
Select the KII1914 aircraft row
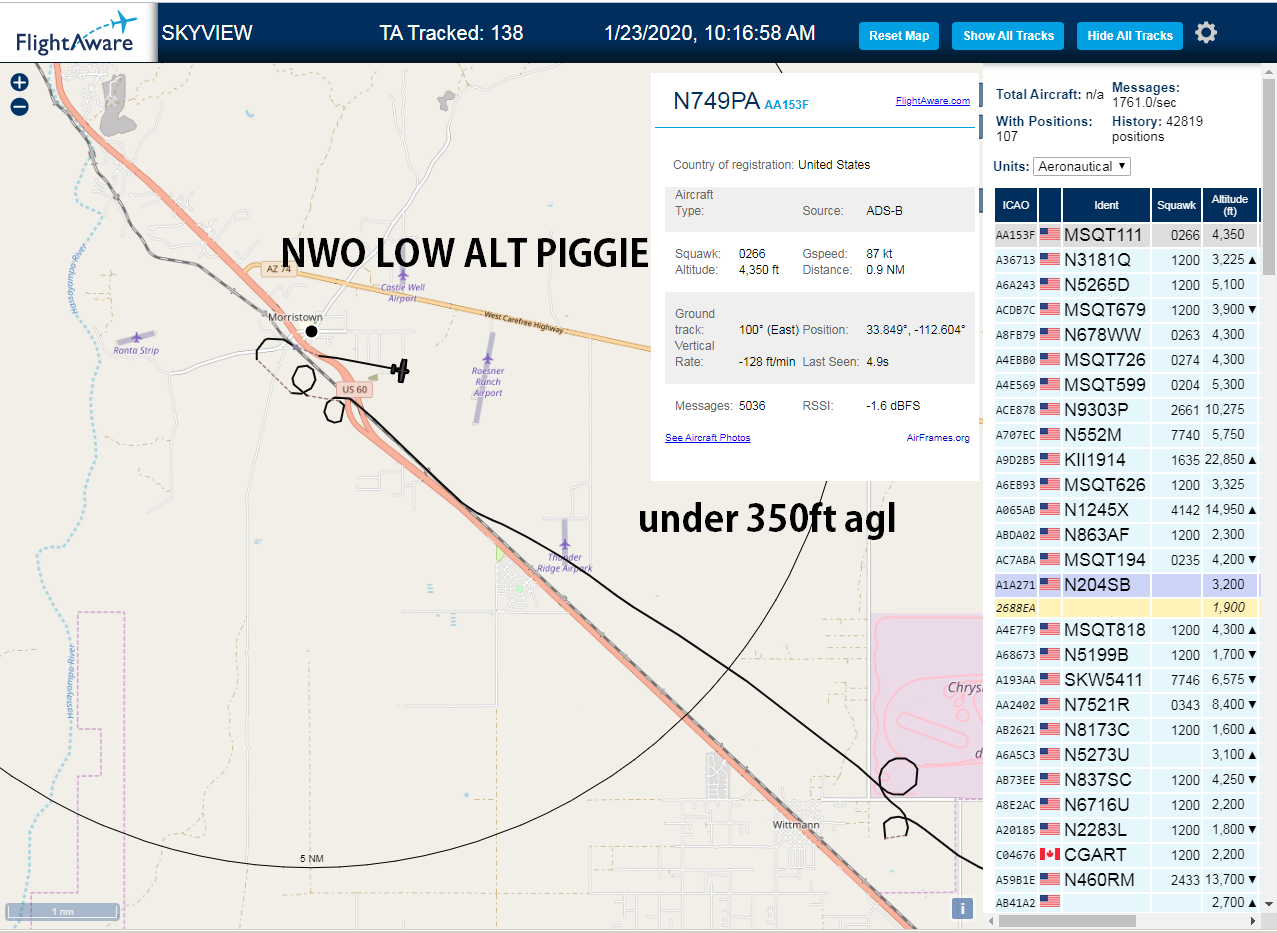[x=1126, y=460]
